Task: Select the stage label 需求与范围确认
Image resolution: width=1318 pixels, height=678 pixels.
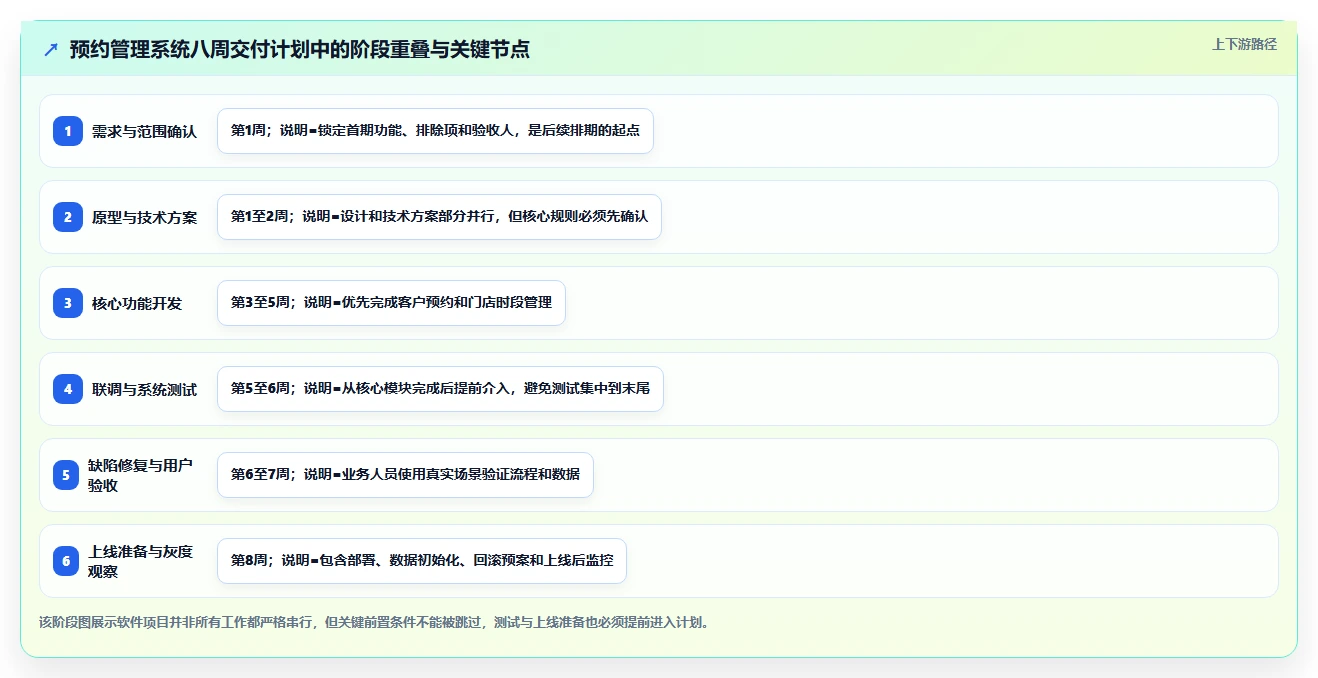Action: tap(144, 131)
